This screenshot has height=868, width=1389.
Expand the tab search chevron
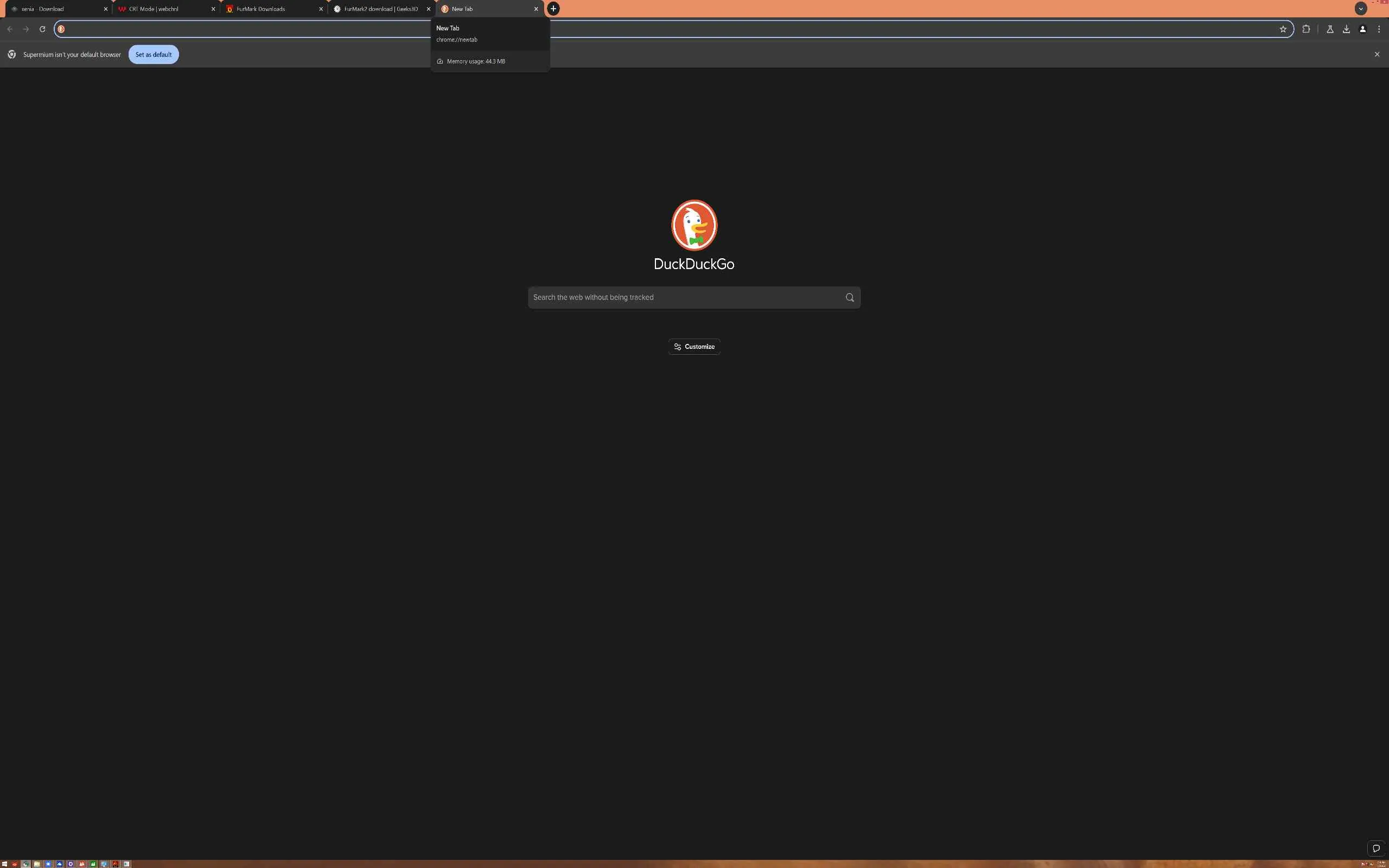point(1360,9)
